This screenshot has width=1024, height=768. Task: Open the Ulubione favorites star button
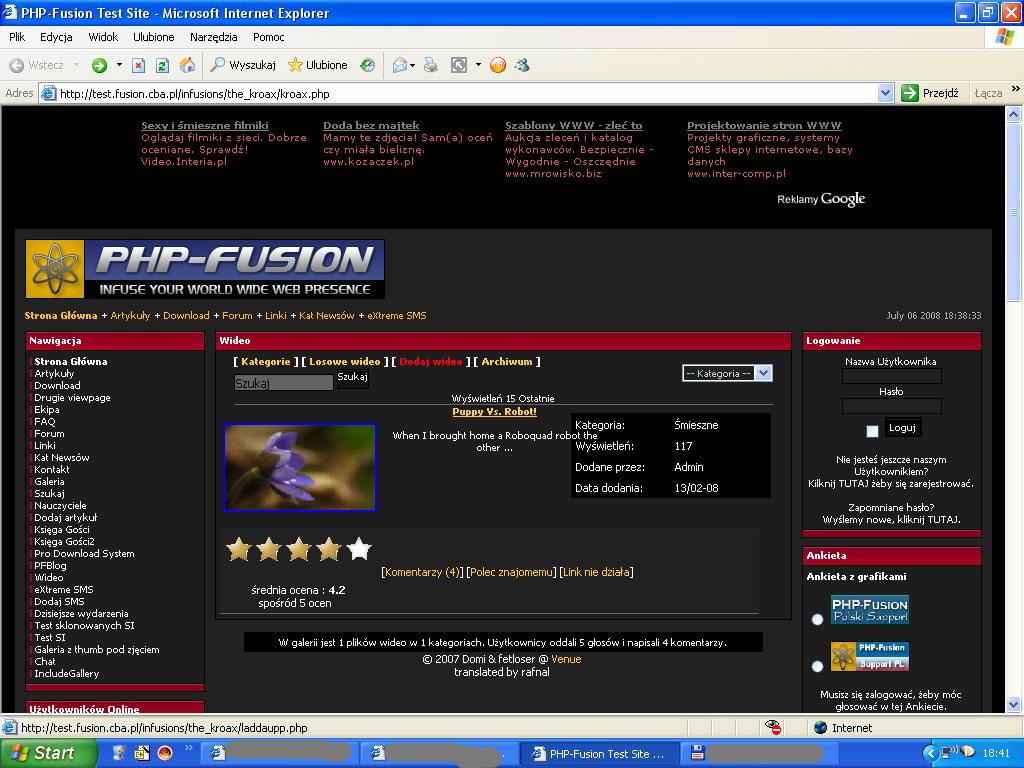[x=317, y=65]
